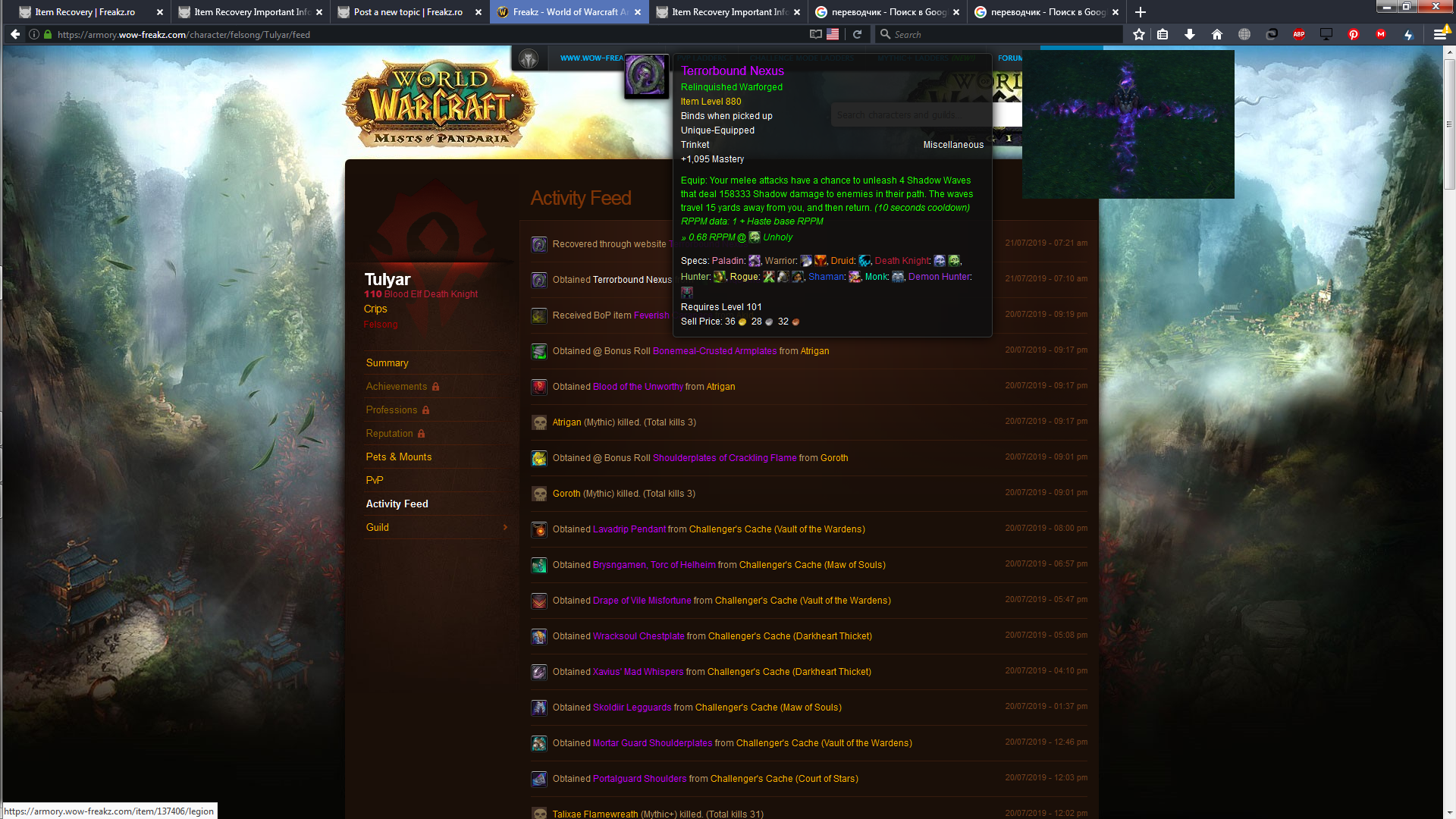Reload the current page
Screen dimensions: 1456x819
coord(857,34)
